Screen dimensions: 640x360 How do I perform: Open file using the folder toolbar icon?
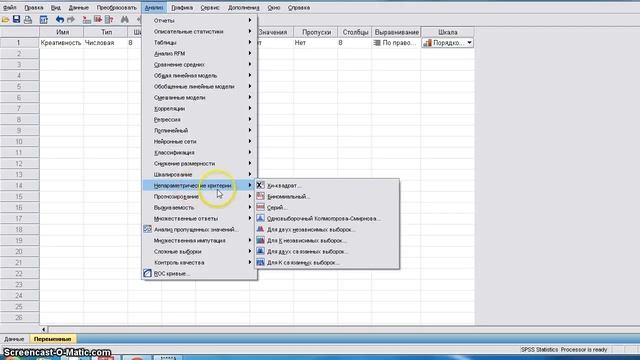[x=5, y=20]
